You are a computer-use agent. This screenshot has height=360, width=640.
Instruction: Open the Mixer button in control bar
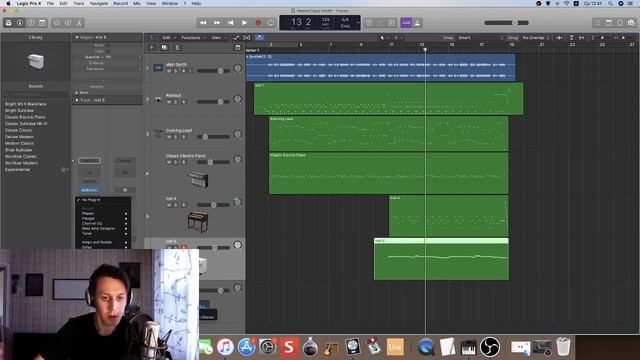(68, 23)
